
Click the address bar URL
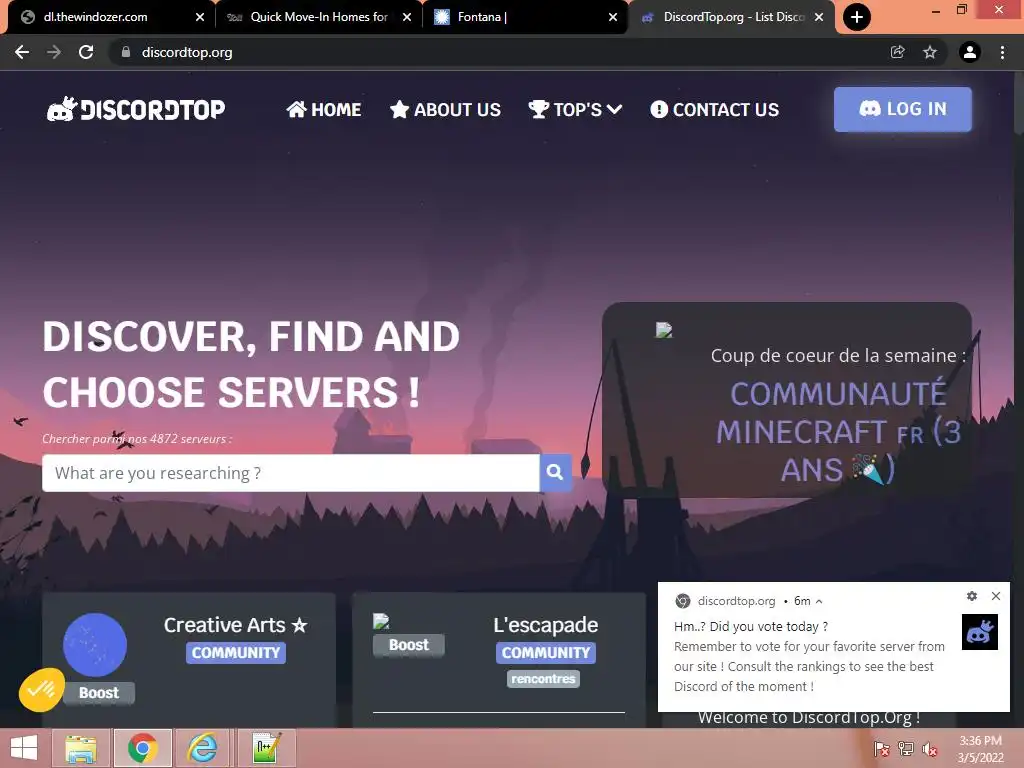pyautogui.click(x=187, y=52)
